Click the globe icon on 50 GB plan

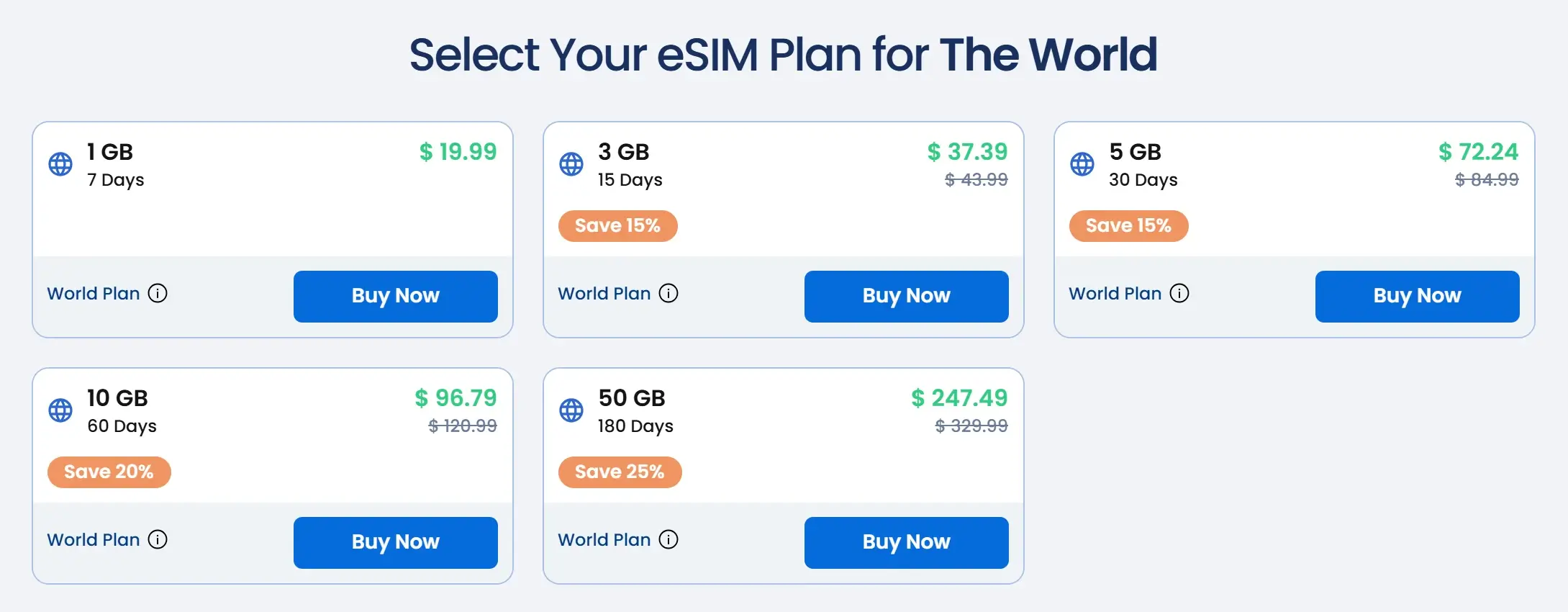coord(571,410)
